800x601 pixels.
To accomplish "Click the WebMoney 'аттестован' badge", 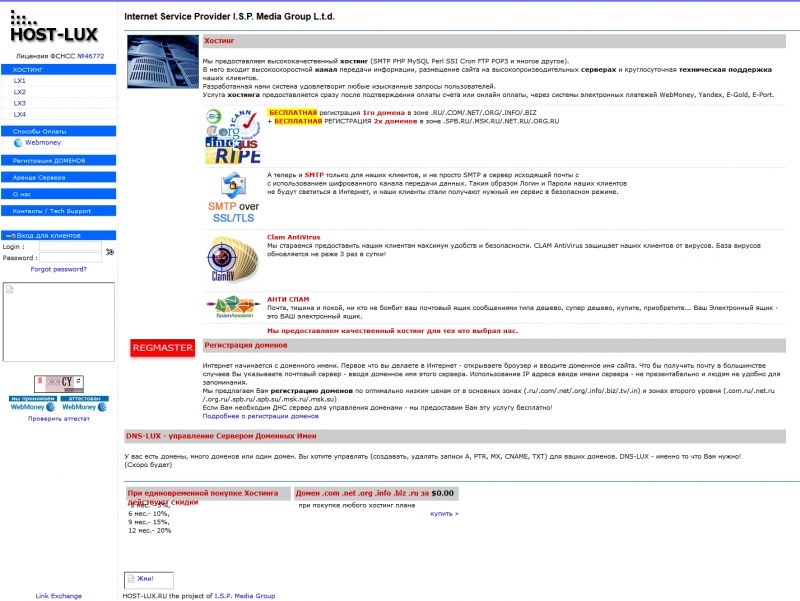I will pyautogui.click(x=84, y=403).
